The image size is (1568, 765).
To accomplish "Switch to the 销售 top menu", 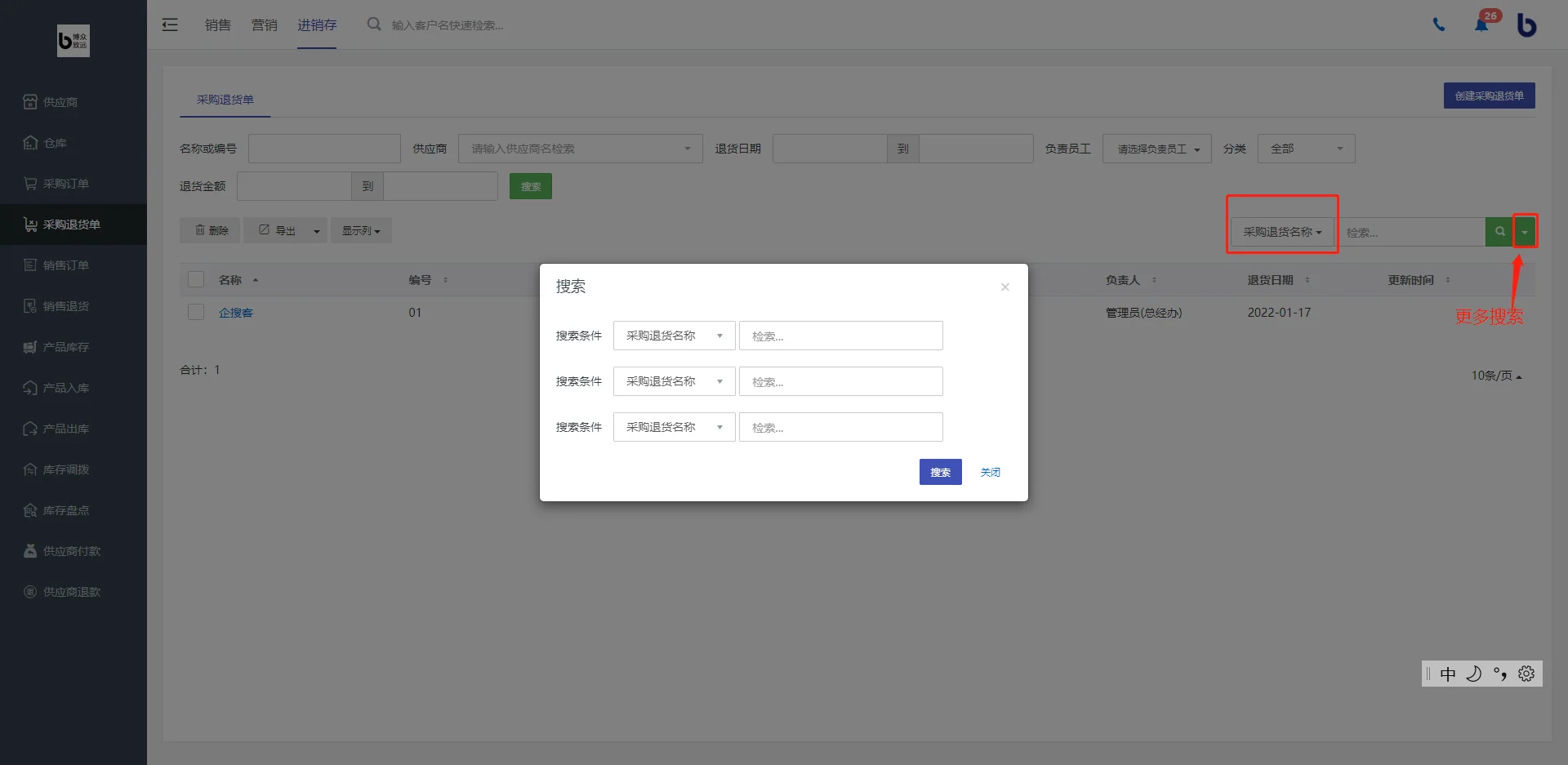I will (x=218, y=24).
